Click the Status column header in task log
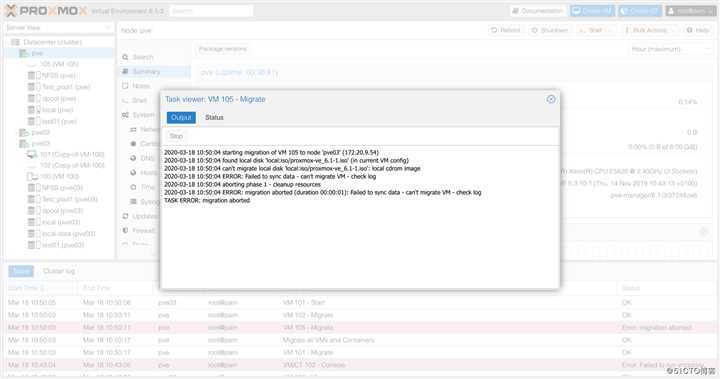 665,288
